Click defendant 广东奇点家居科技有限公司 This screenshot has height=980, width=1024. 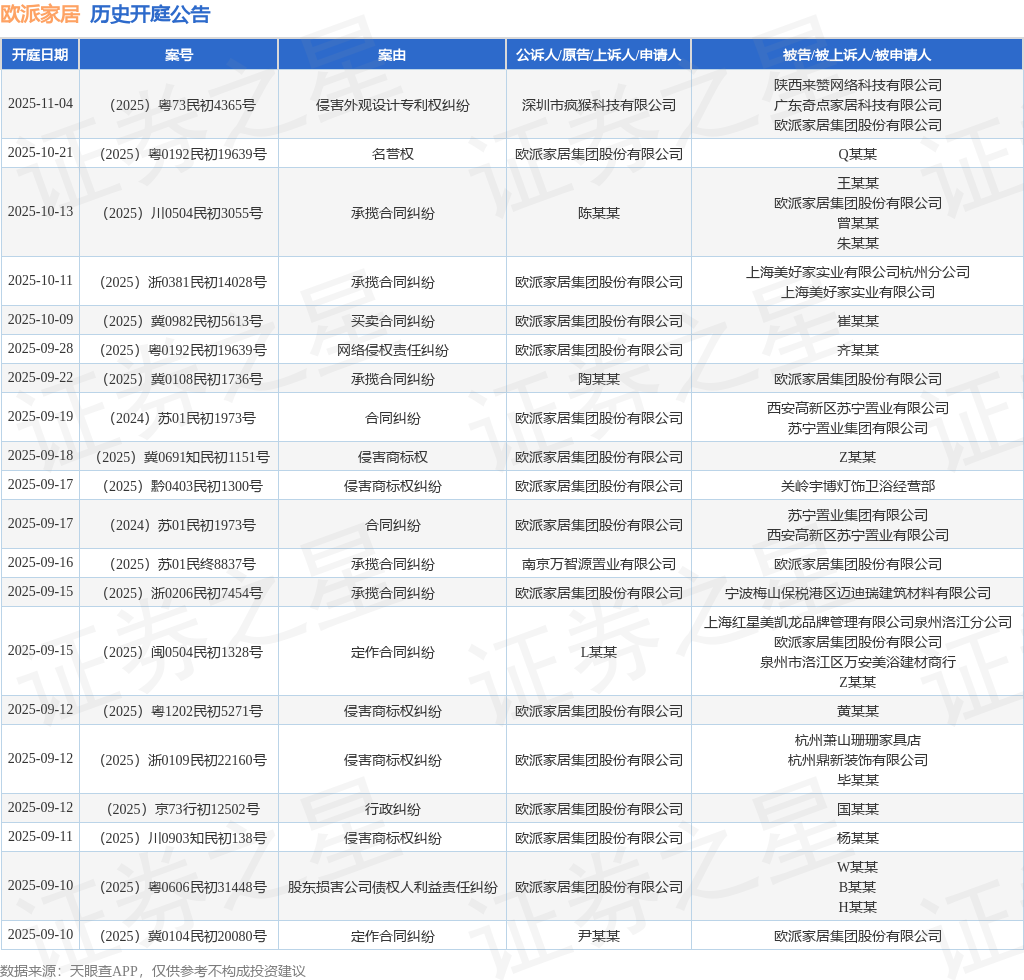click(857, 105)
